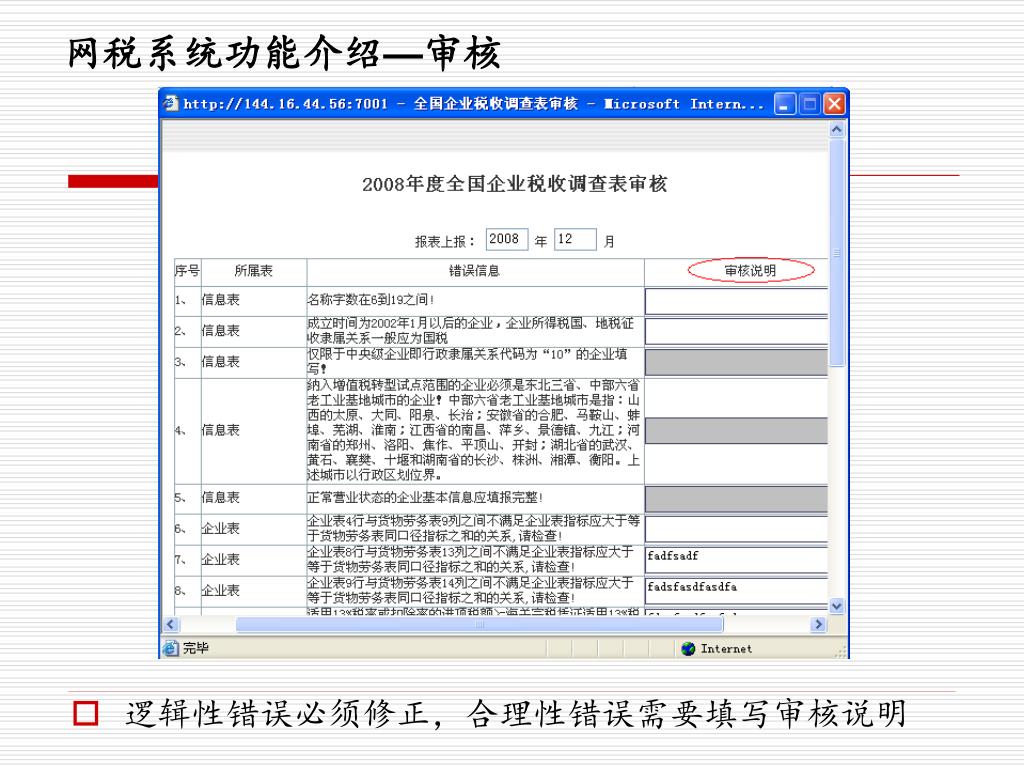
Task: Click the 报表上报 label
Action: 445,242
